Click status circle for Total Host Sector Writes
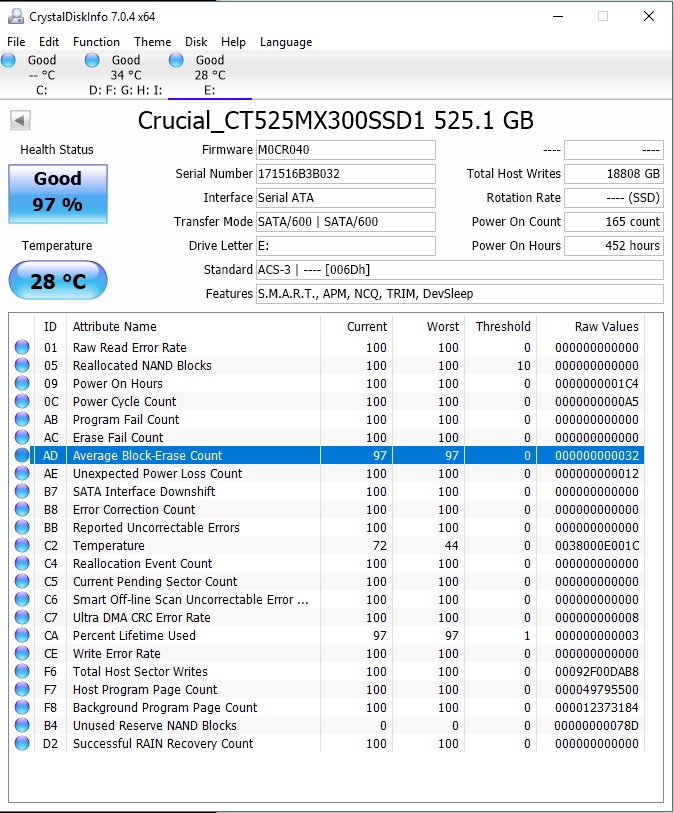674x813 pixels. click(22, 671)
